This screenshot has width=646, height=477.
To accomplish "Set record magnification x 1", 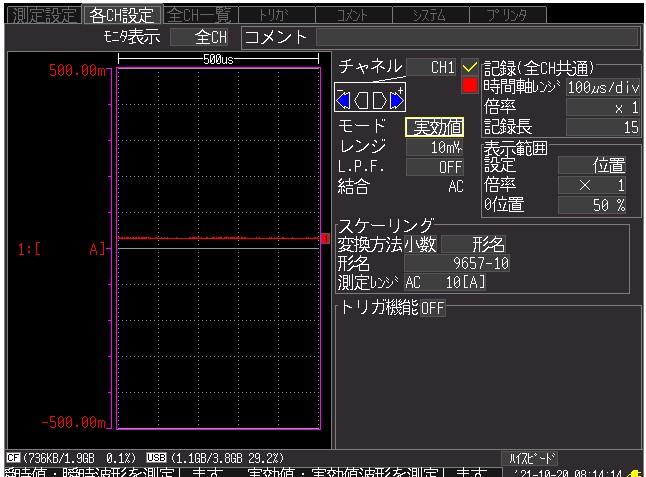I will coord(603,108).
